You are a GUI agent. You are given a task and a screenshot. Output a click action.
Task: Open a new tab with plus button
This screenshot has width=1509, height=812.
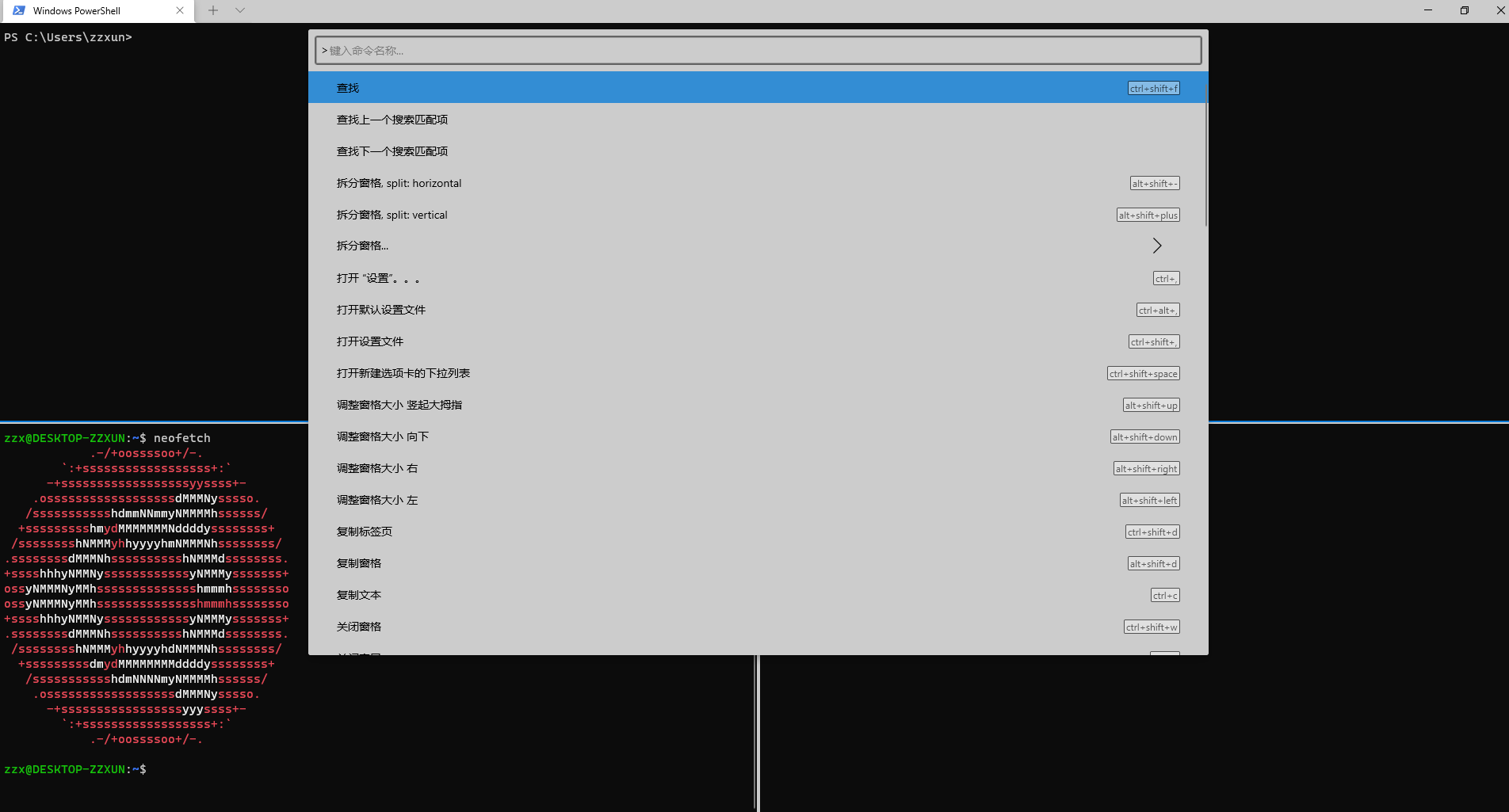(213, 10)
